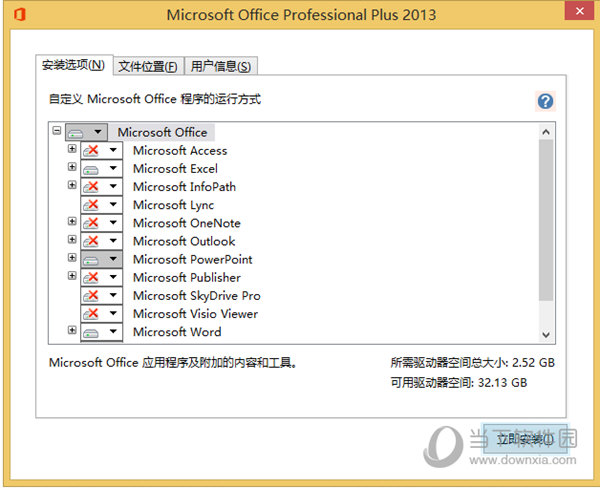600x488 pixels.
Task: Open install state dropdown for Microsoft InfoPath
Action: coord(101,186)
